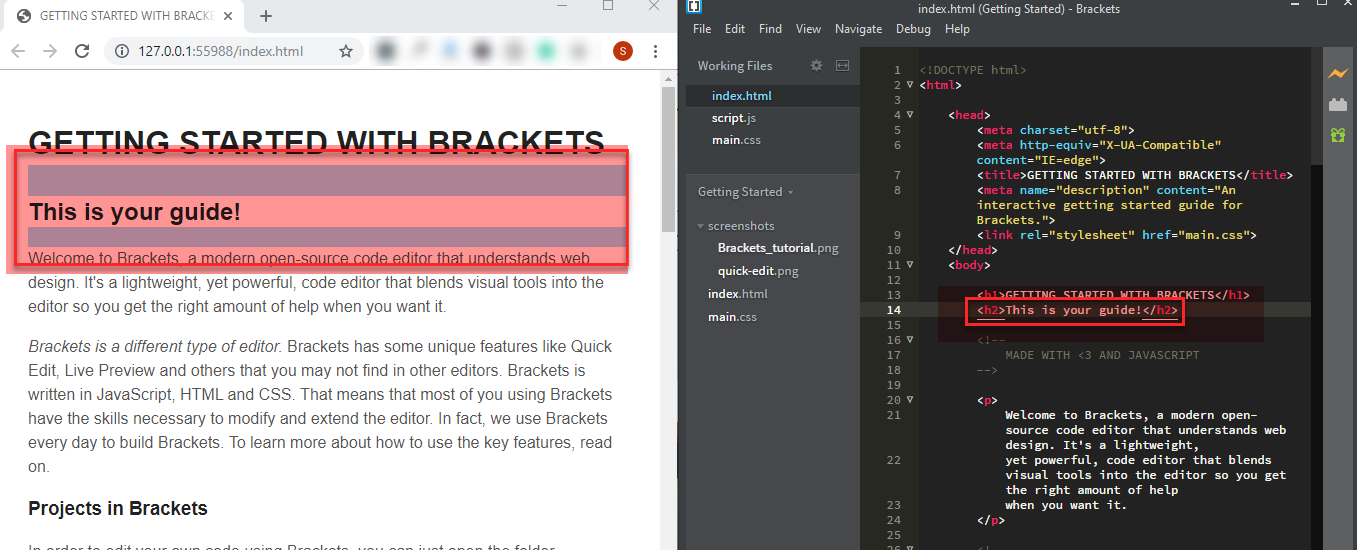1357x550 pixels.
Task: Click 'Brackets is a different type of editor' italic text
Action: pos(155,347)
